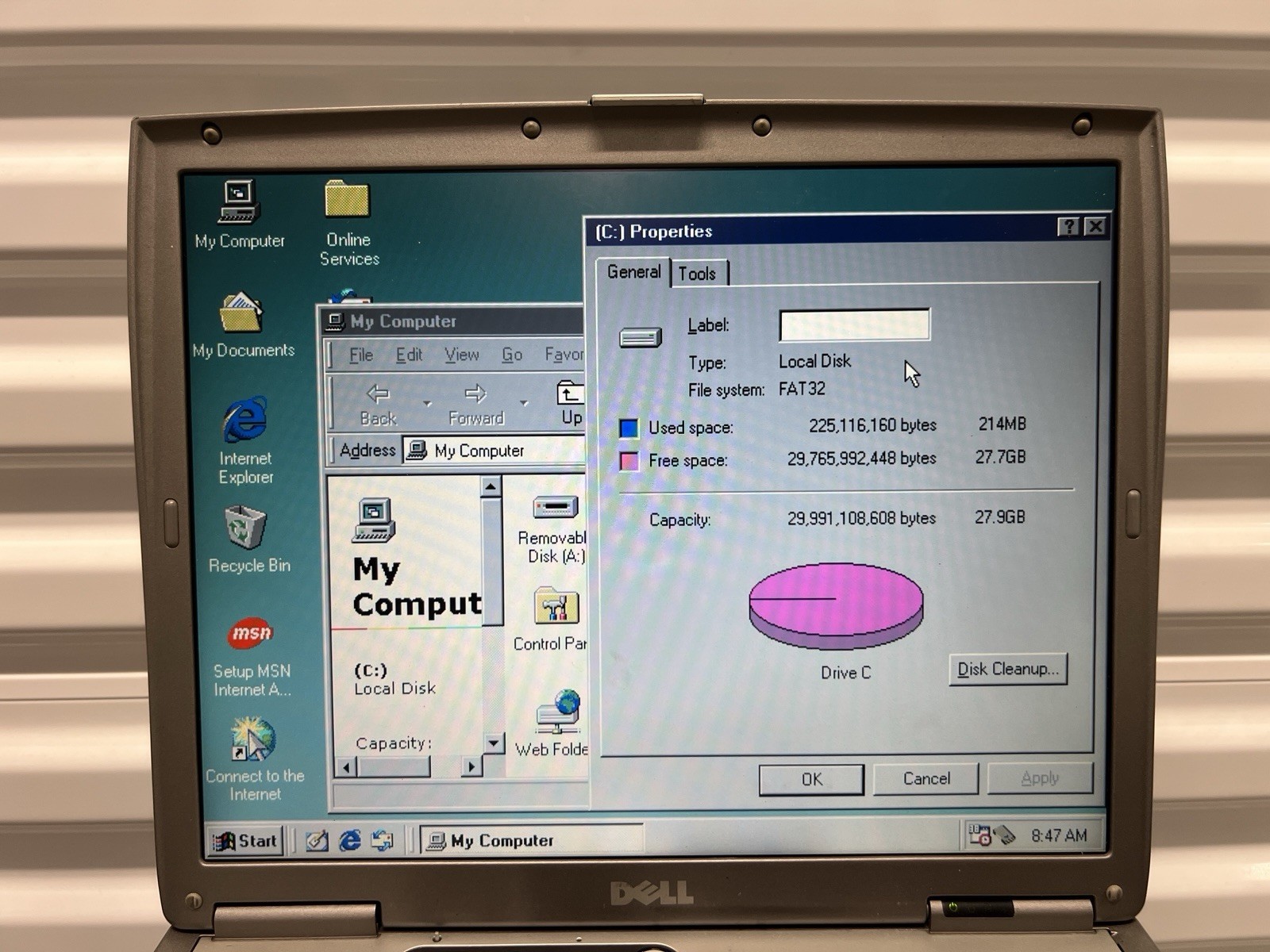This screenshot has height=952, width=1270.
Task: Expand the Back history dropdown arrow
Action: coord(428,404)
